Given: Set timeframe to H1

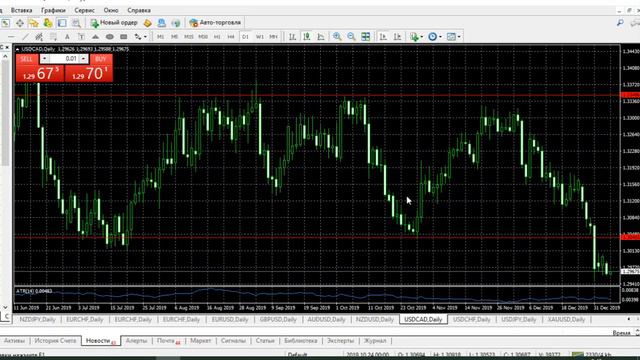Looking at the screenshot, I should 217,37.
